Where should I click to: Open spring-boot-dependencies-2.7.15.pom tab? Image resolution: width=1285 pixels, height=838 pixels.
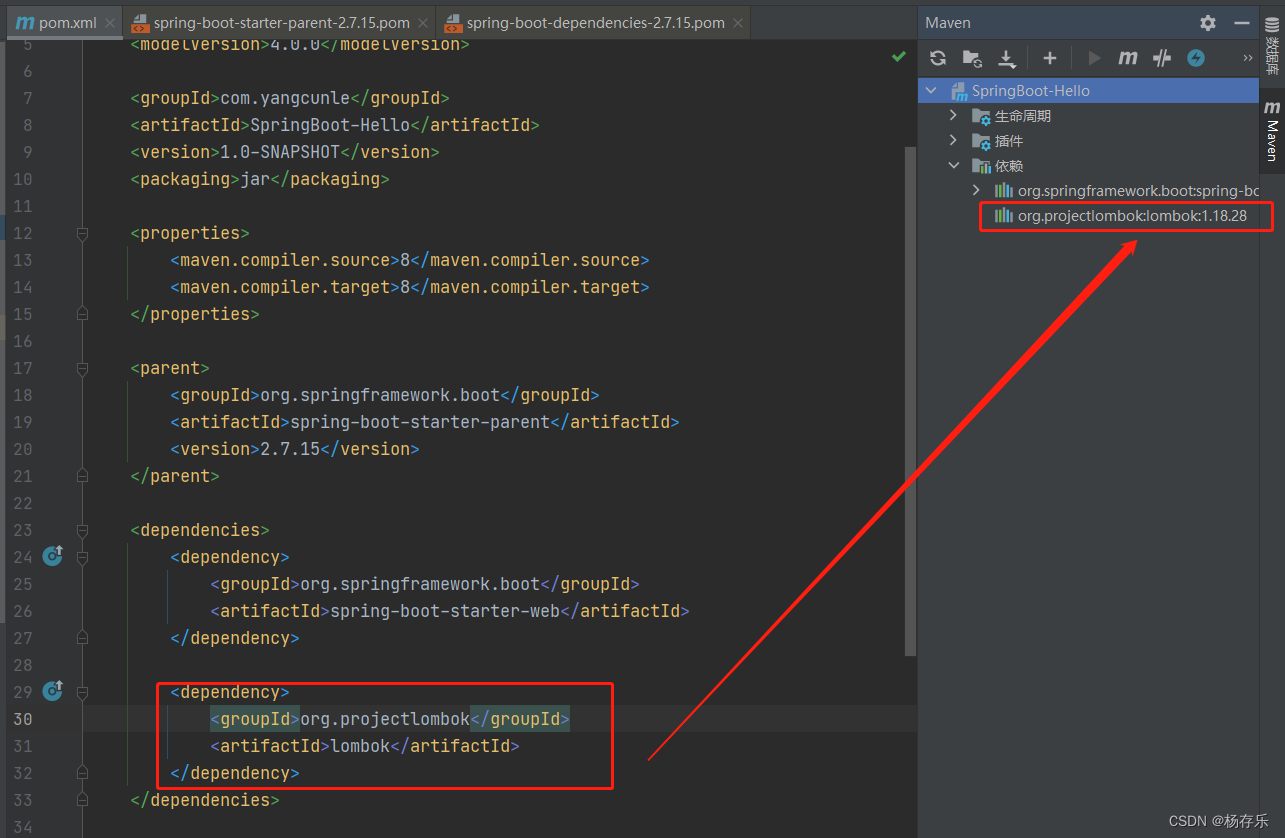tap(592, 22)
